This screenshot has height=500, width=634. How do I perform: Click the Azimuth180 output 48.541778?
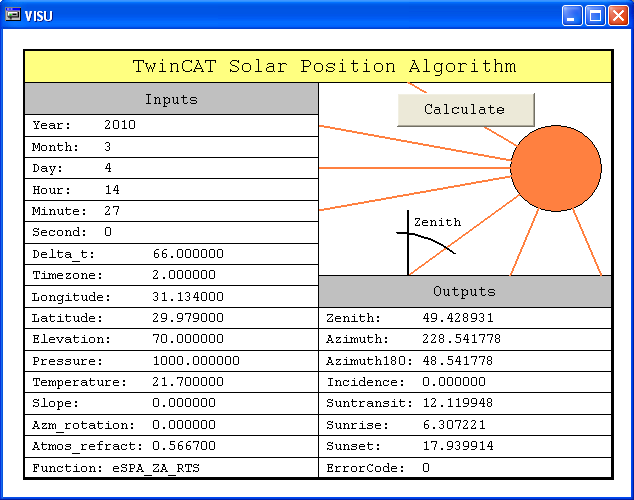[x=458, y=361]
